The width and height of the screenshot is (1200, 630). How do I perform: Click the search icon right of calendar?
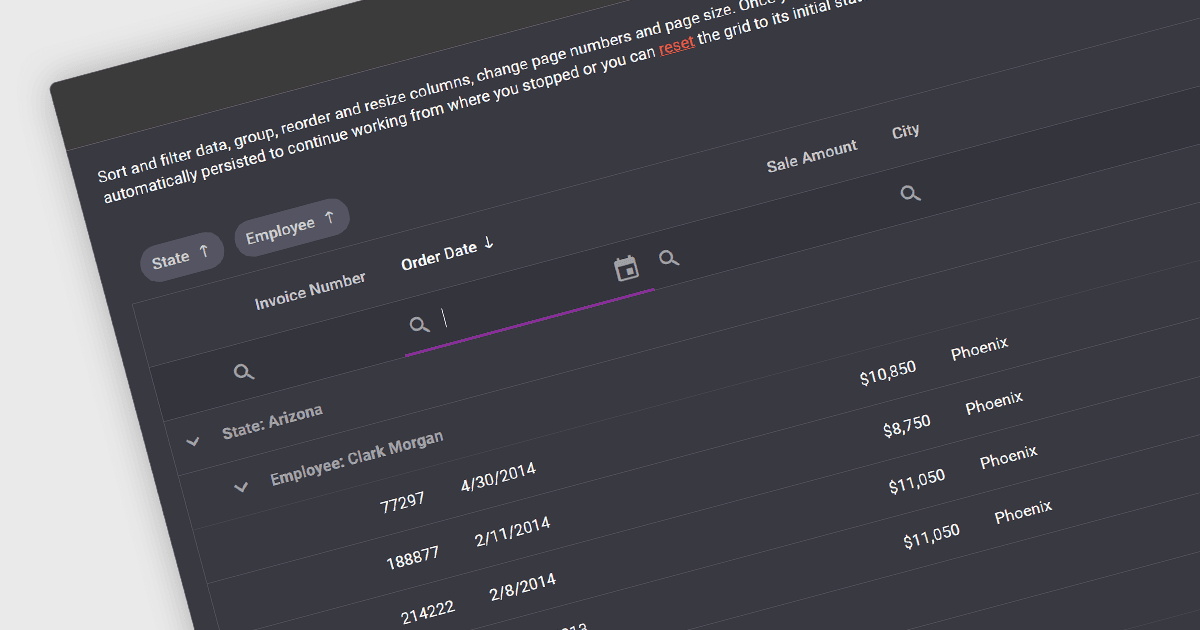(x=669, y=259)
